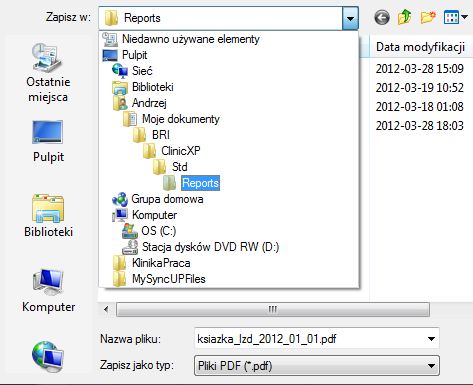Click the date '2012-03-19 10:52'
The image size is (473, 385).
(420, 88)
